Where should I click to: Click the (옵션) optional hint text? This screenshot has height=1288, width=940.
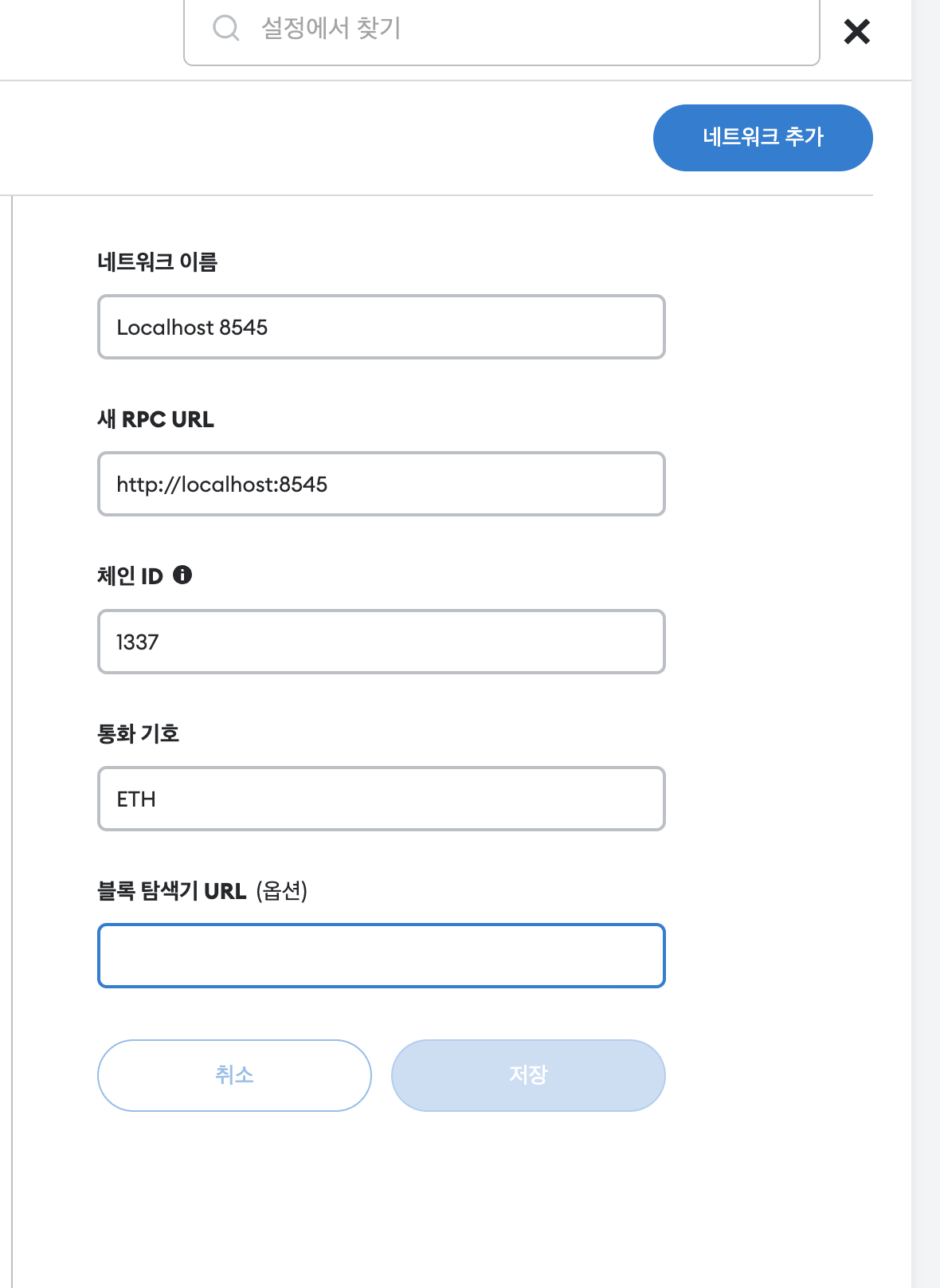pyautogui.click(x=282, y=890)
